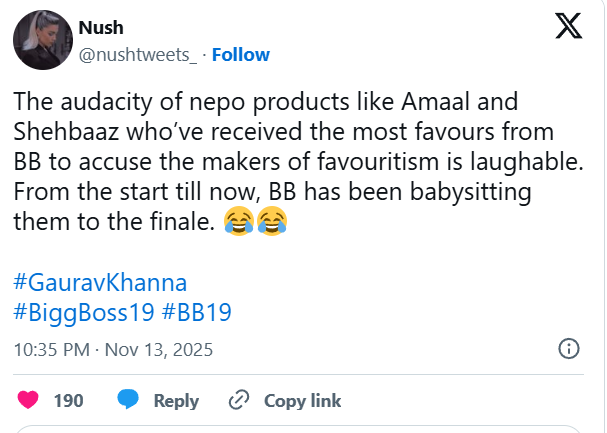Click the chain link icon
The width and height of the screenshot is (607, 433).
tap(238, 401)
